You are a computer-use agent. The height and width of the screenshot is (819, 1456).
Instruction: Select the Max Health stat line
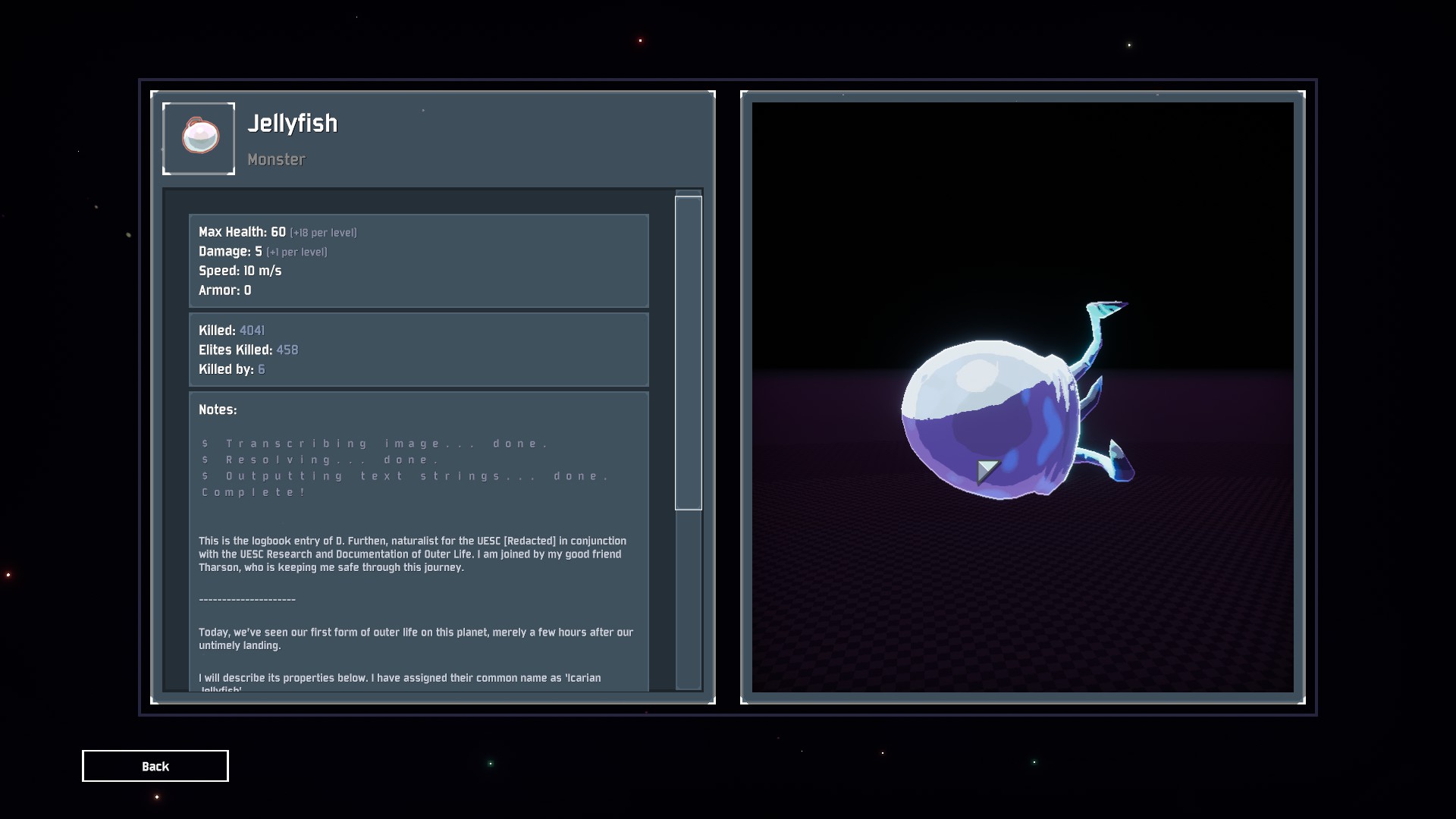278,232
